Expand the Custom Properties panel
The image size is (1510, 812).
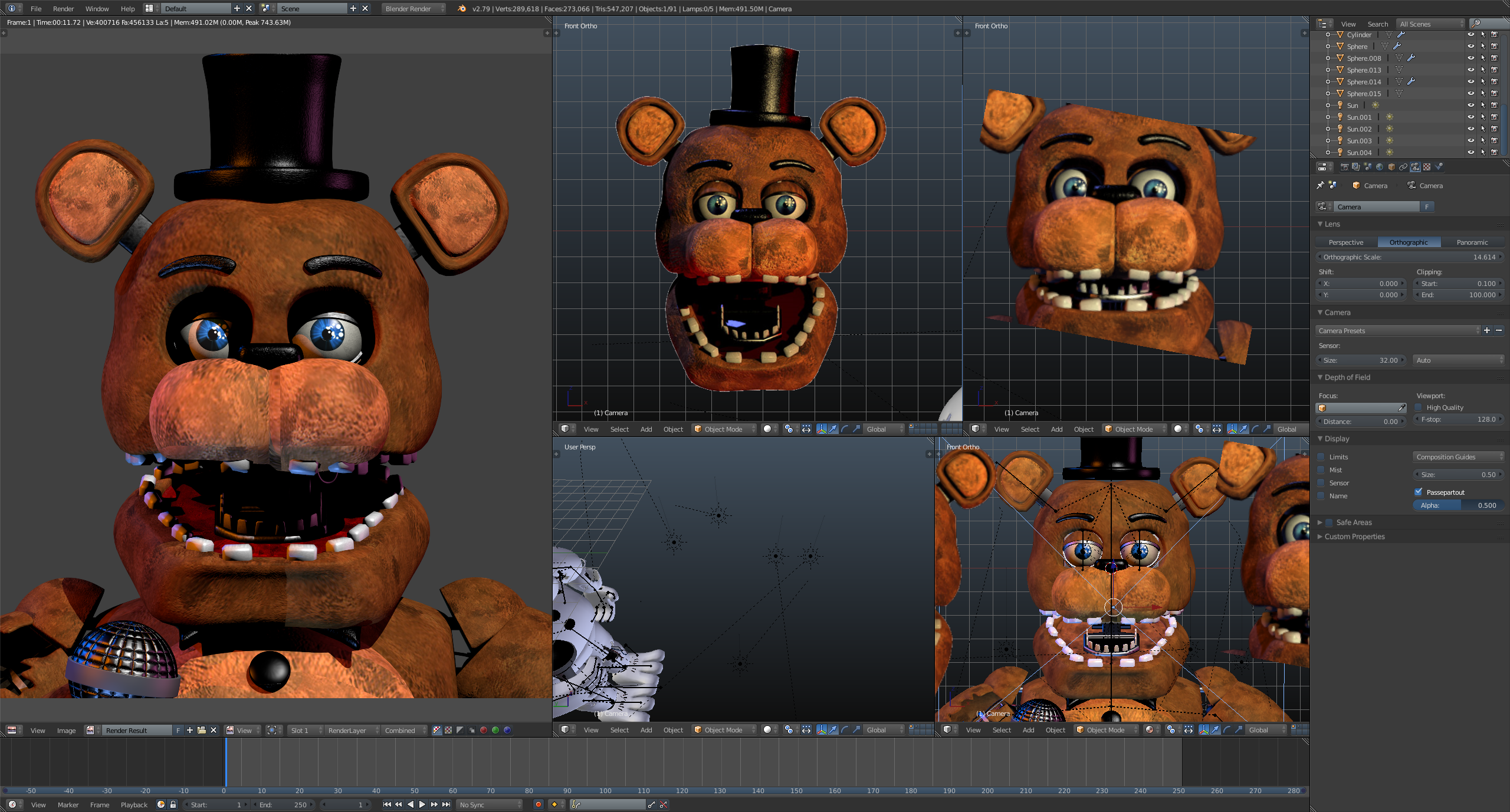(x=1321, y=536)
